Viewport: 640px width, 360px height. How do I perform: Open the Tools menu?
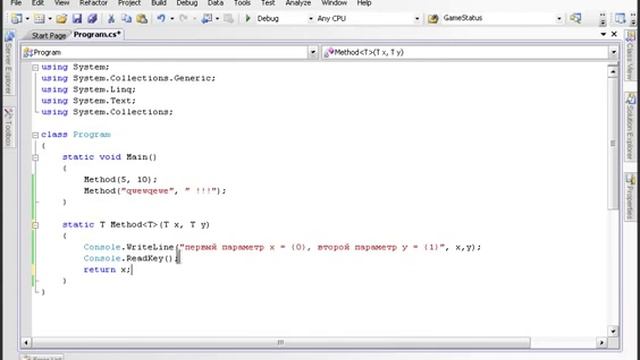[242, 3]
